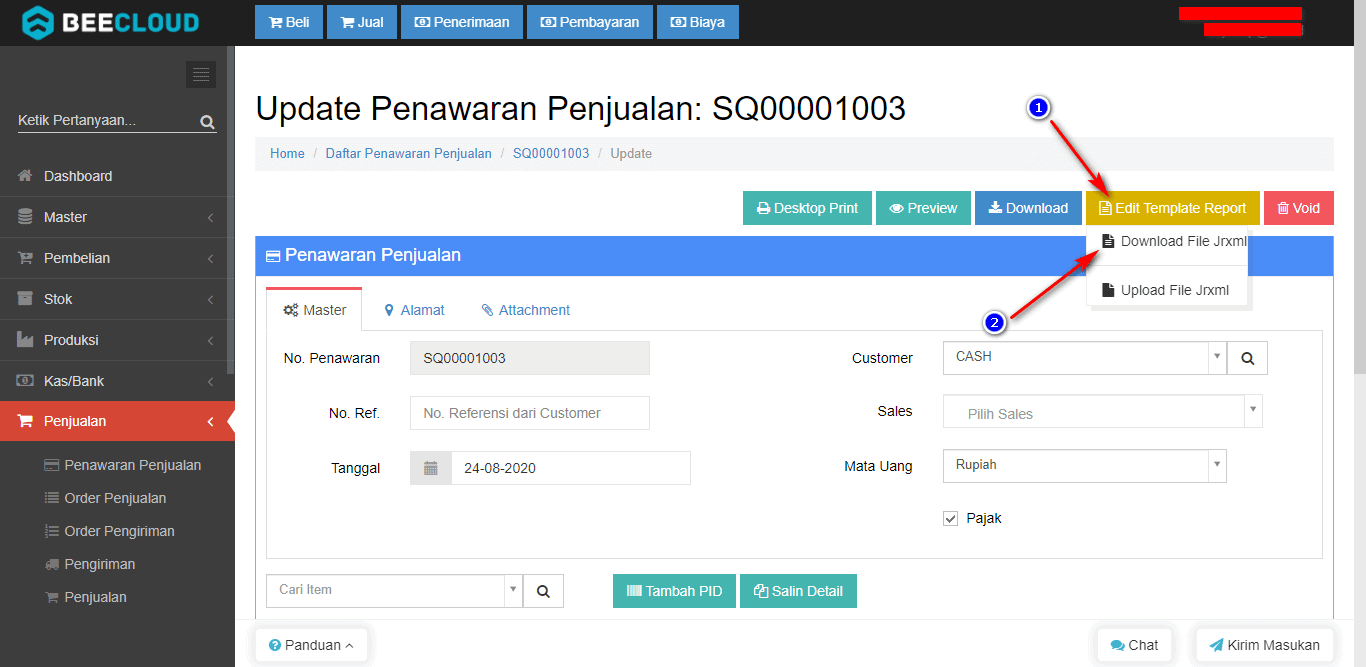The height and width of the screenshot is (667, 1366).
Task: Click the sidebar hamburger menu icon
Action: point(201,74)
